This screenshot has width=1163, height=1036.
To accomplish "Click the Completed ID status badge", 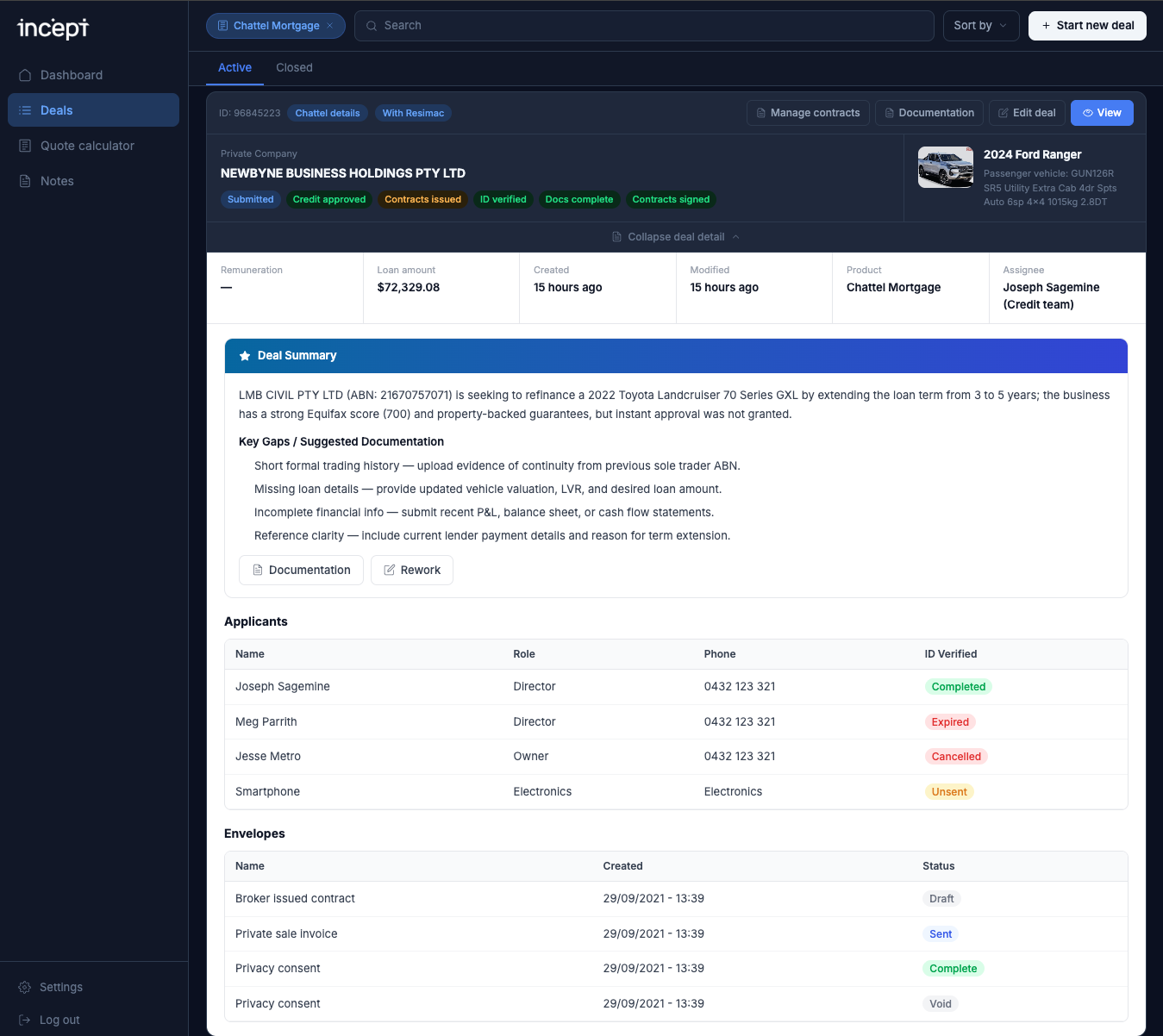I will point(958,687).
